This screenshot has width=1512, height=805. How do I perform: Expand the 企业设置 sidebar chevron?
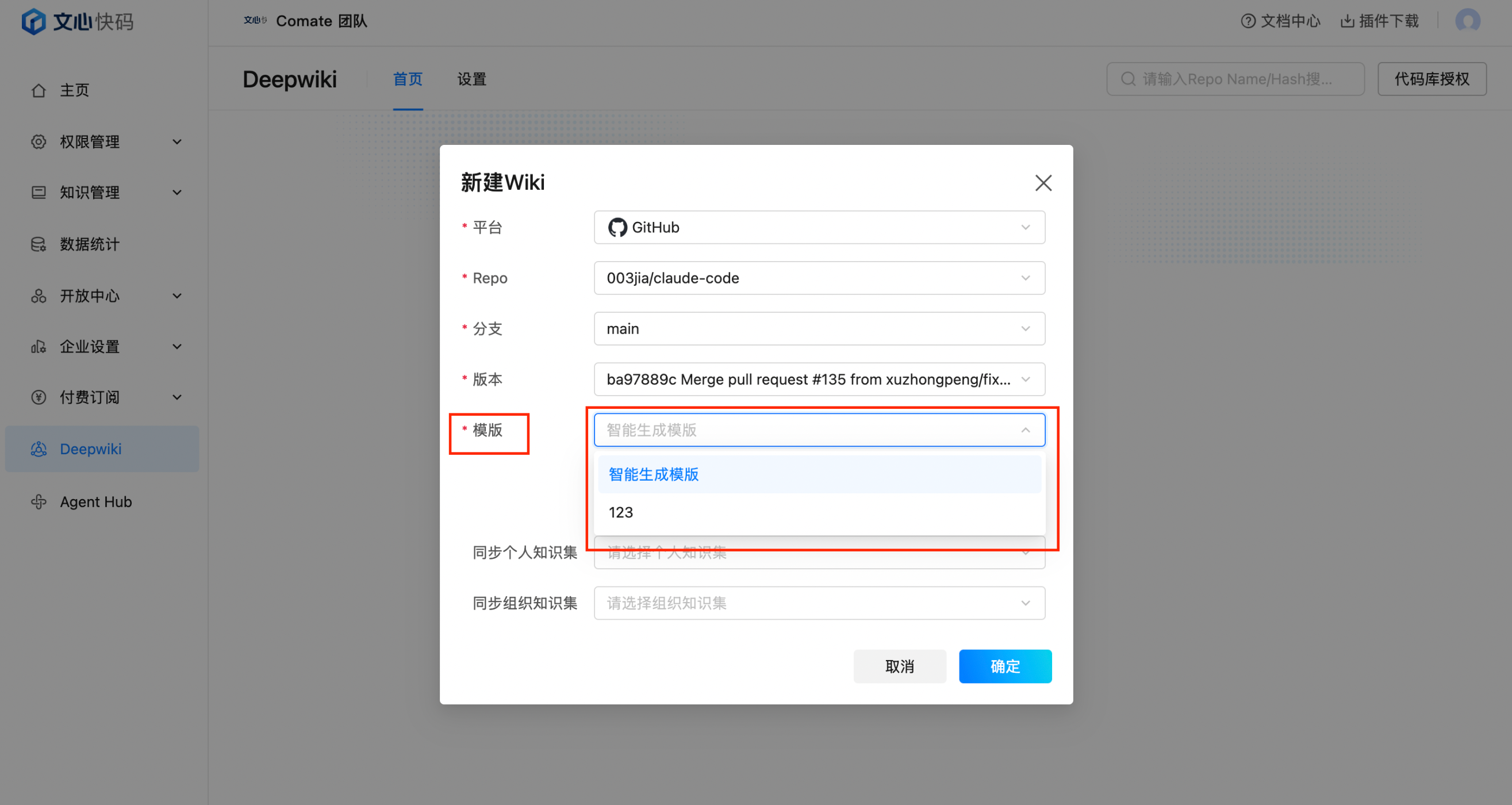click(x=176, y=346)
